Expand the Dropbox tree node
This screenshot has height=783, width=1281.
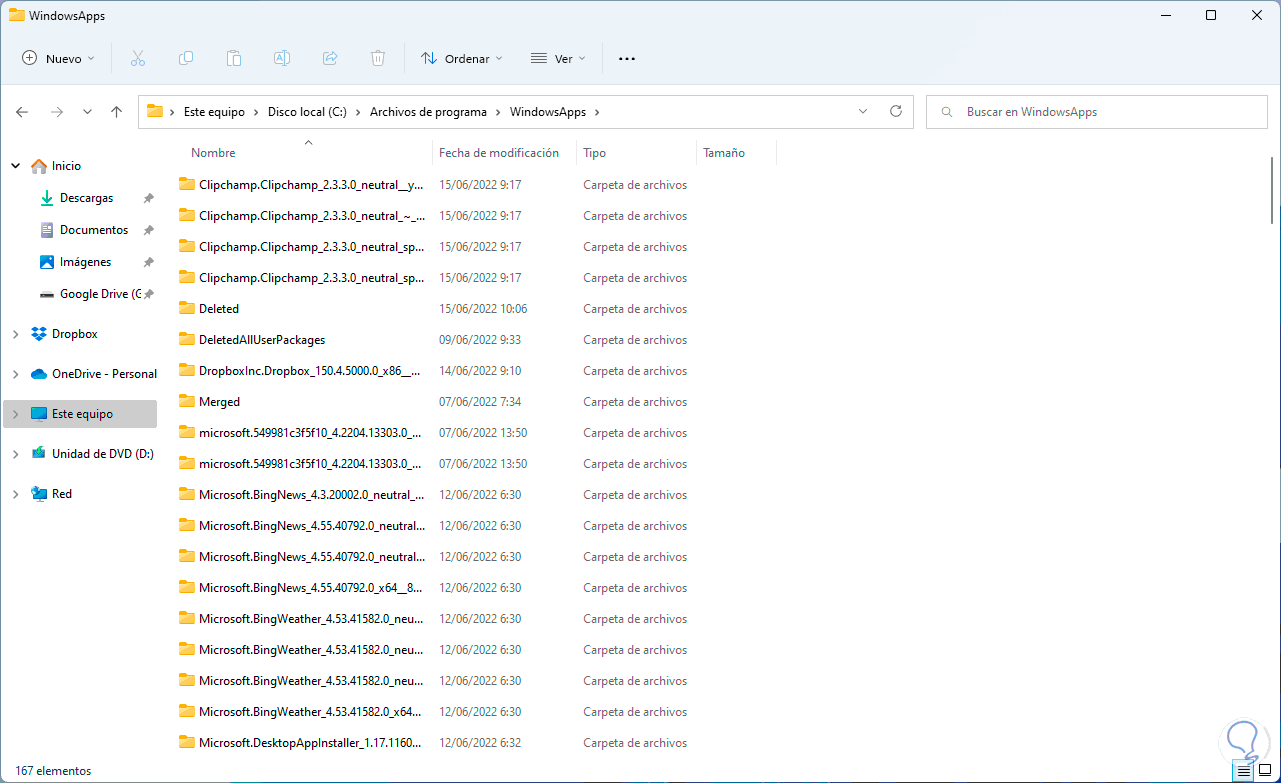pyautogui.click(x=15, y=334)
